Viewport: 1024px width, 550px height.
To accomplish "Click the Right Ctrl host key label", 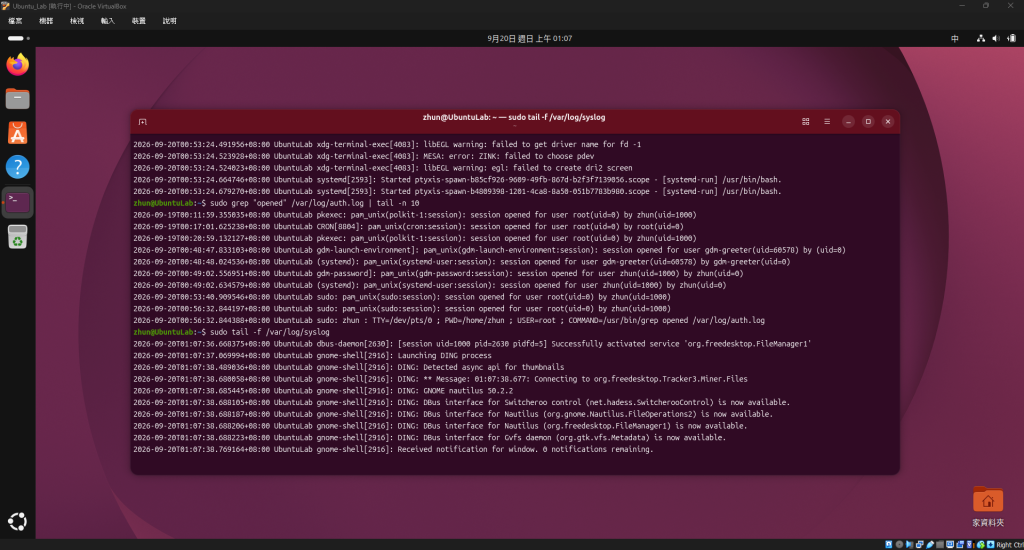I will click(1010, 544).
